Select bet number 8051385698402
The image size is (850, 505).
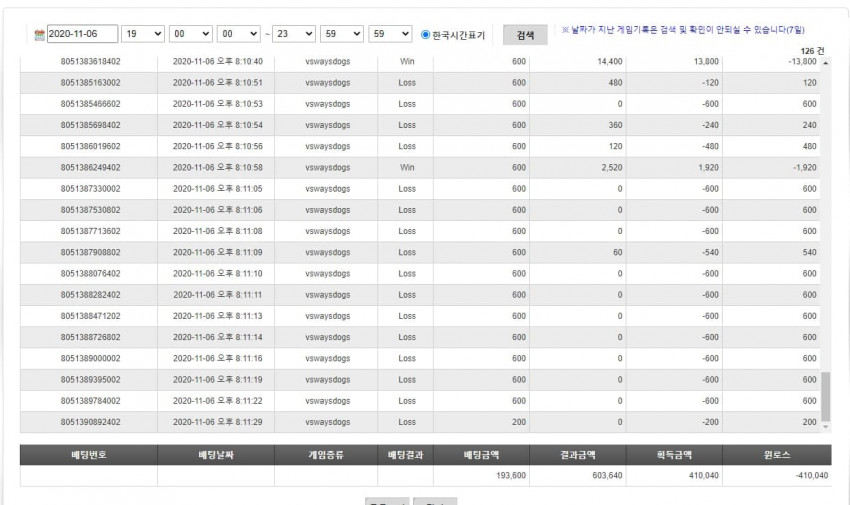coord(91,125)
